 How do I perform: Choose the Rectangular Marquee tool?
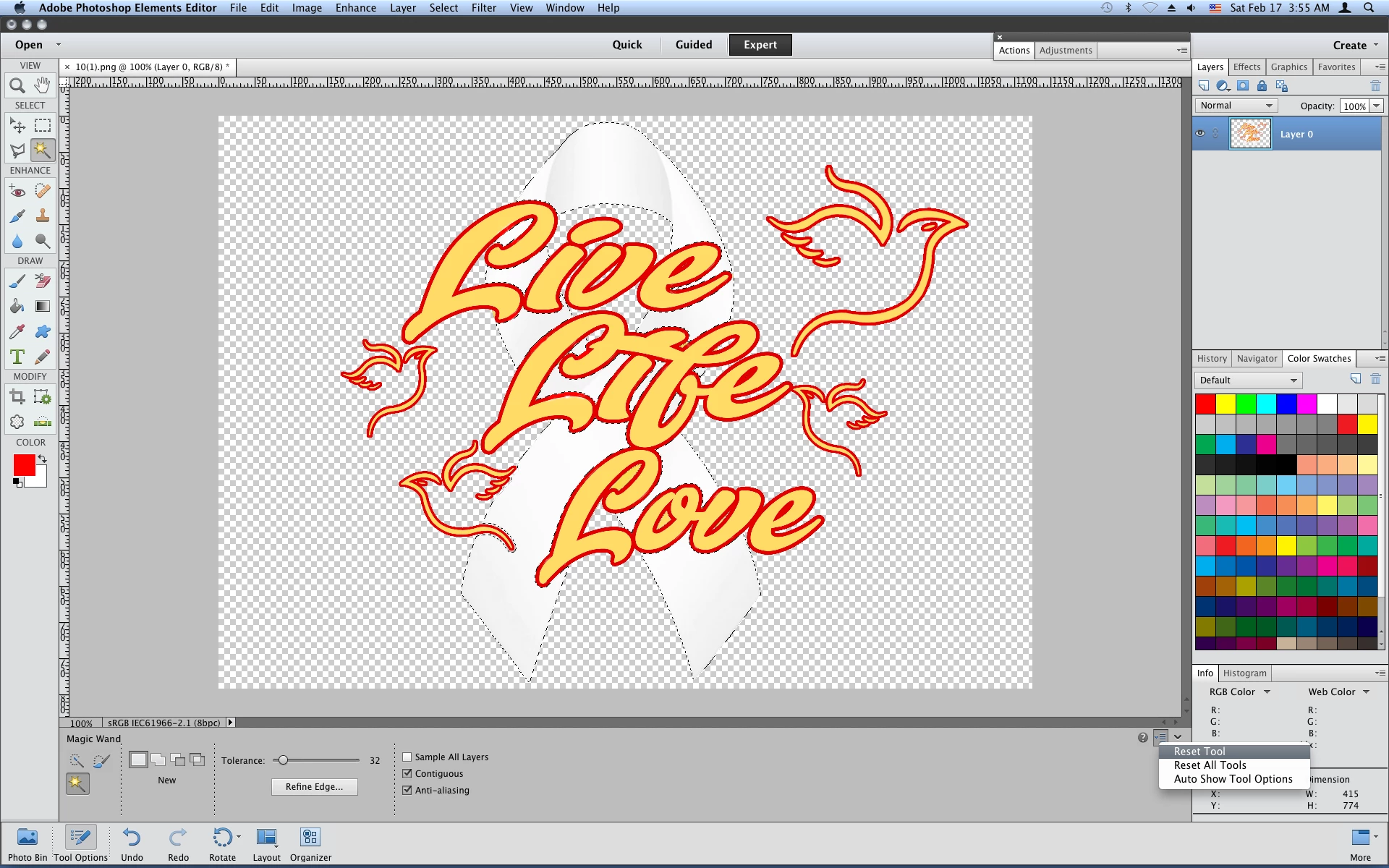click(43, 126)
